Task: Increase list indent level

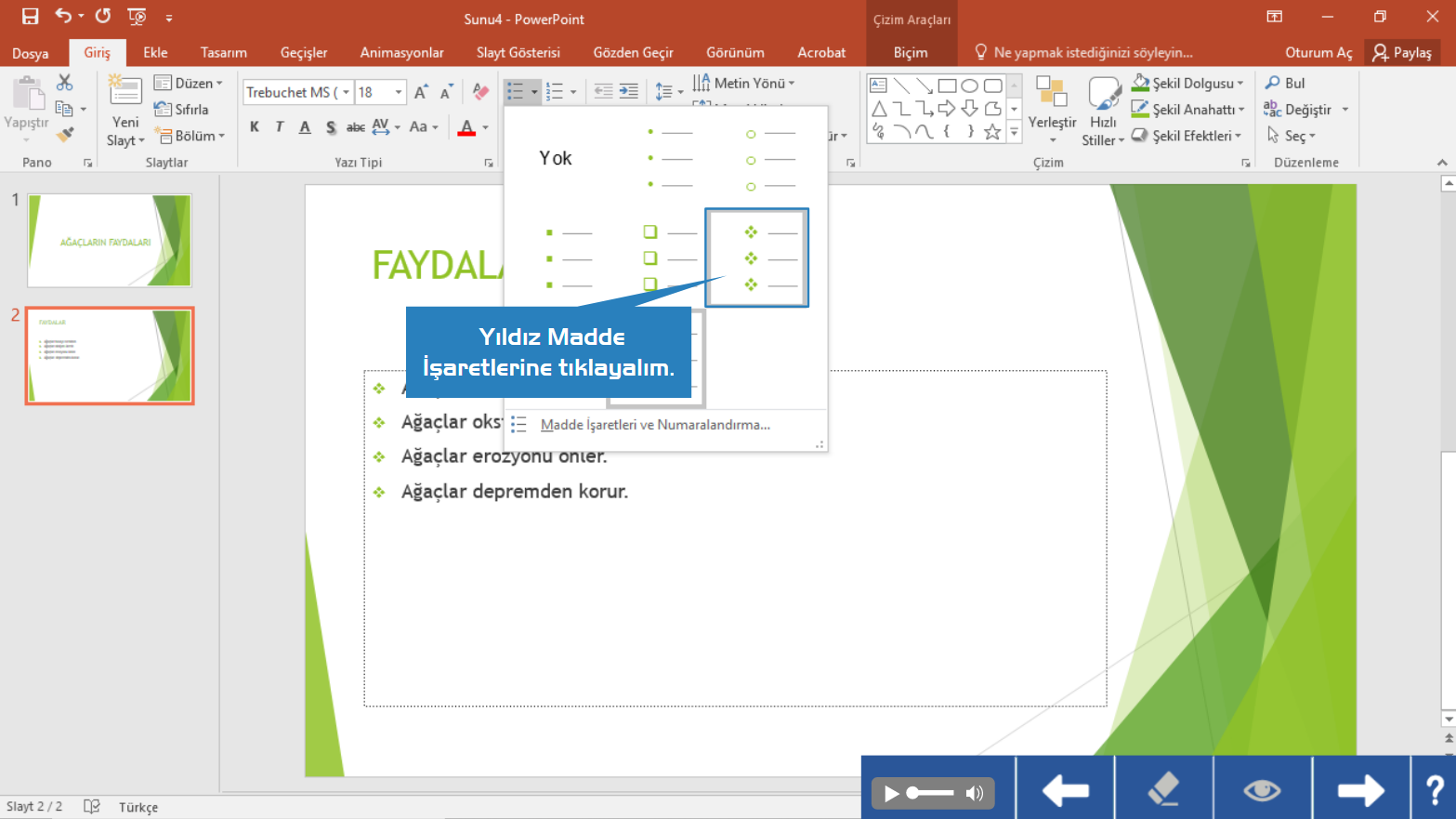Action: 629,91
